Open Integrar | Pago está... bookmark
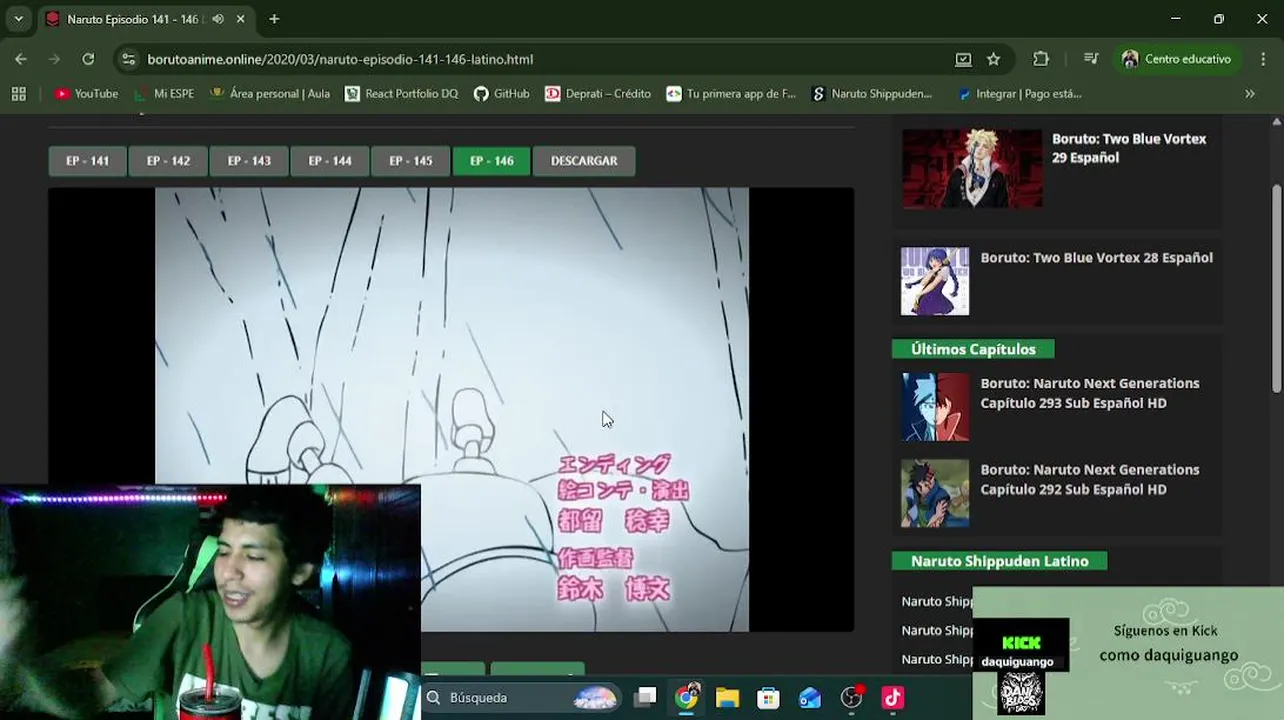 [x=1019, y=93]
